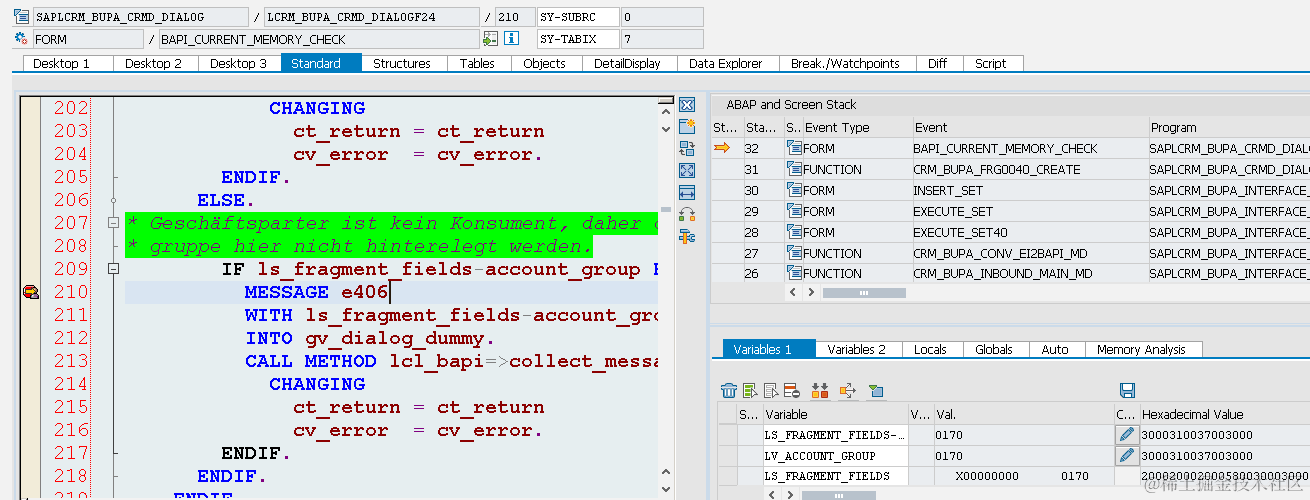Viewport: 1310px width, 500px height.
Task: Click the new tool icon with star
Action: coord(687,127)
